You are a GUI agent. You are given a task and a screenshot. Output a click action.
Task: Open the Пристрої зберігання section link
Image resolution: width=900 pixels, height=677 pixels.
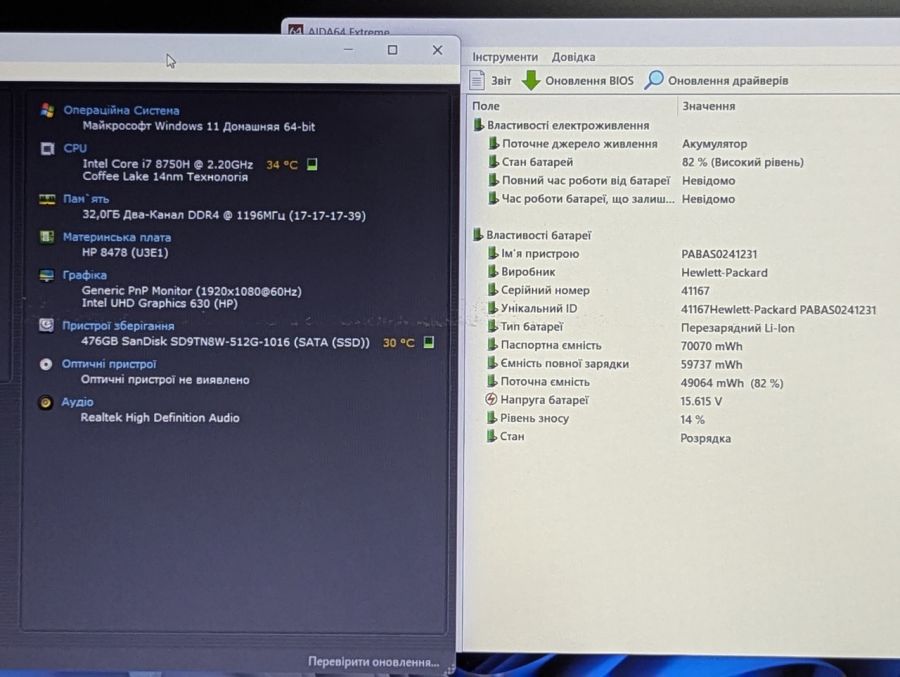coord(118,326)
